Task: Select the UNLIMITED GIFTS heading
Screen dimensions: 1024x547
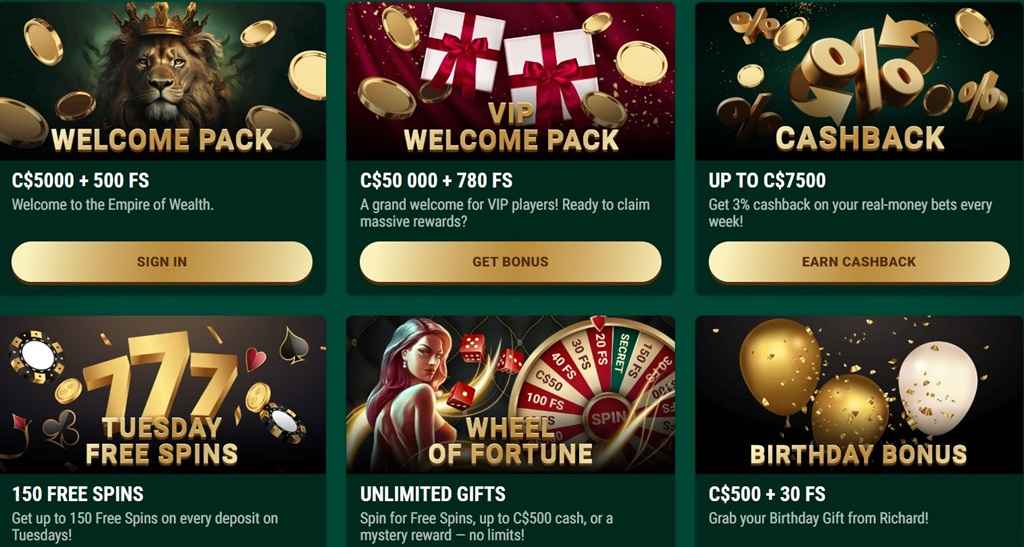Action: [433, 494]
